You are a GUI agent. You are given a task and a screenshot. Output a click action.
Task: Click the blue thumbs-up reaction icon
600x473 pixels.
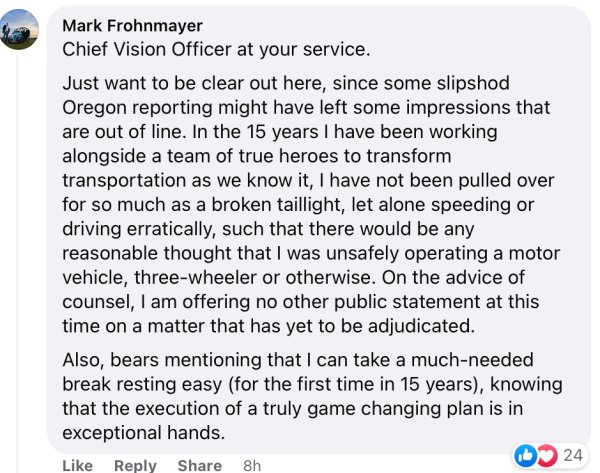tap(523, 455)
